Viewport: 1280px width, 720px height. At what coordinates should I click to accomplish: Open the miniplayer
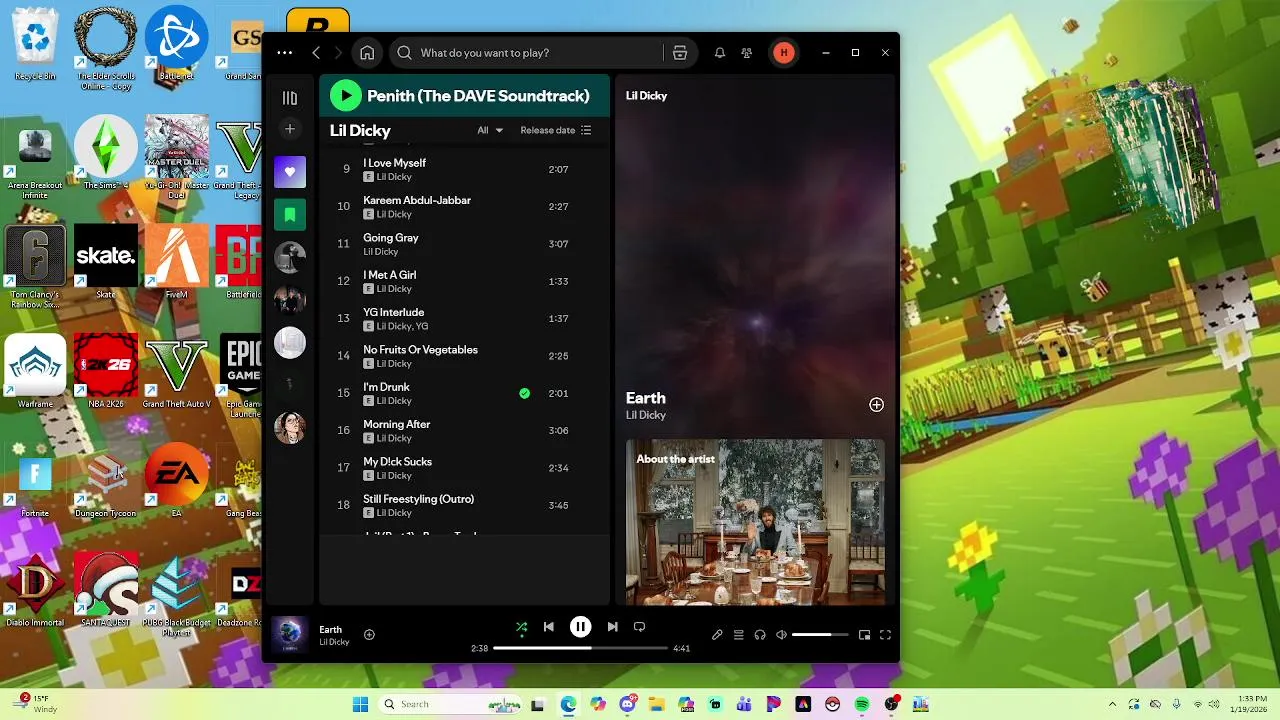[x=864, y=635]
